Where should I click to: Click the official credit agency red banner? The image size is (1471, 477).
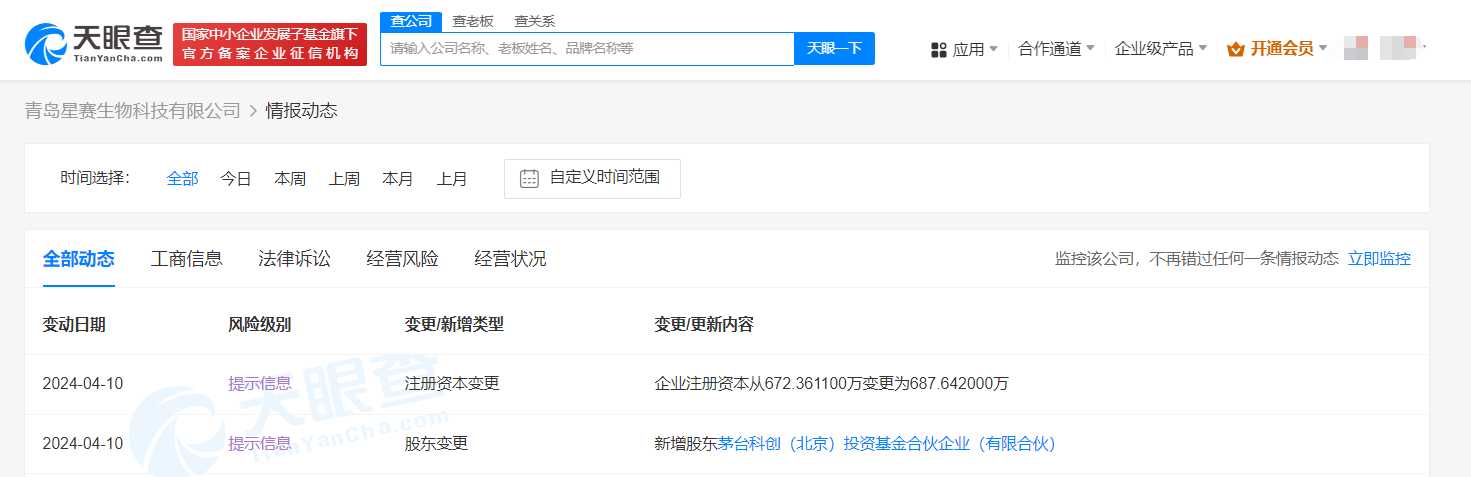point(270,45)
